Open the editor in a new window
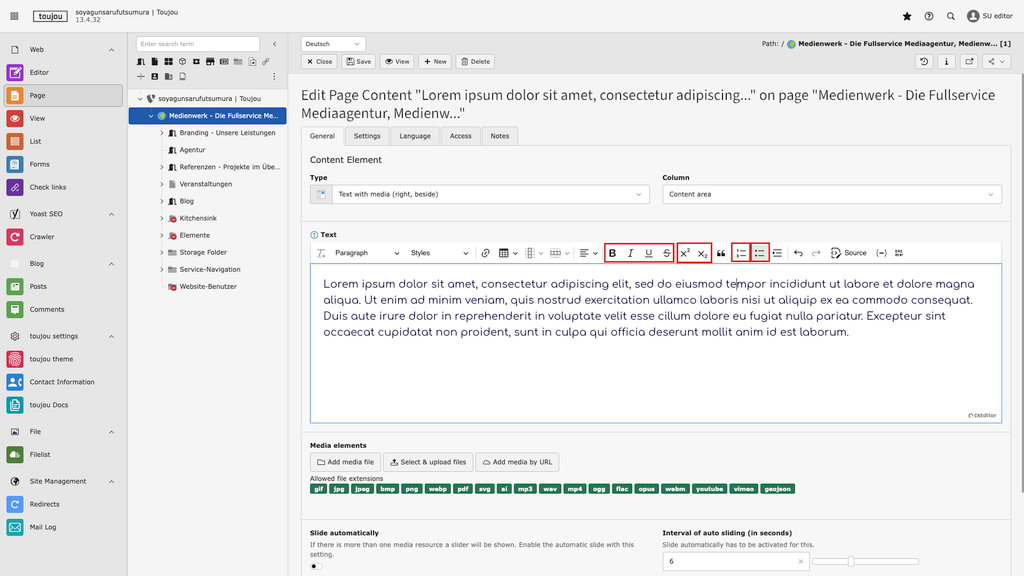 pos(969,61)
